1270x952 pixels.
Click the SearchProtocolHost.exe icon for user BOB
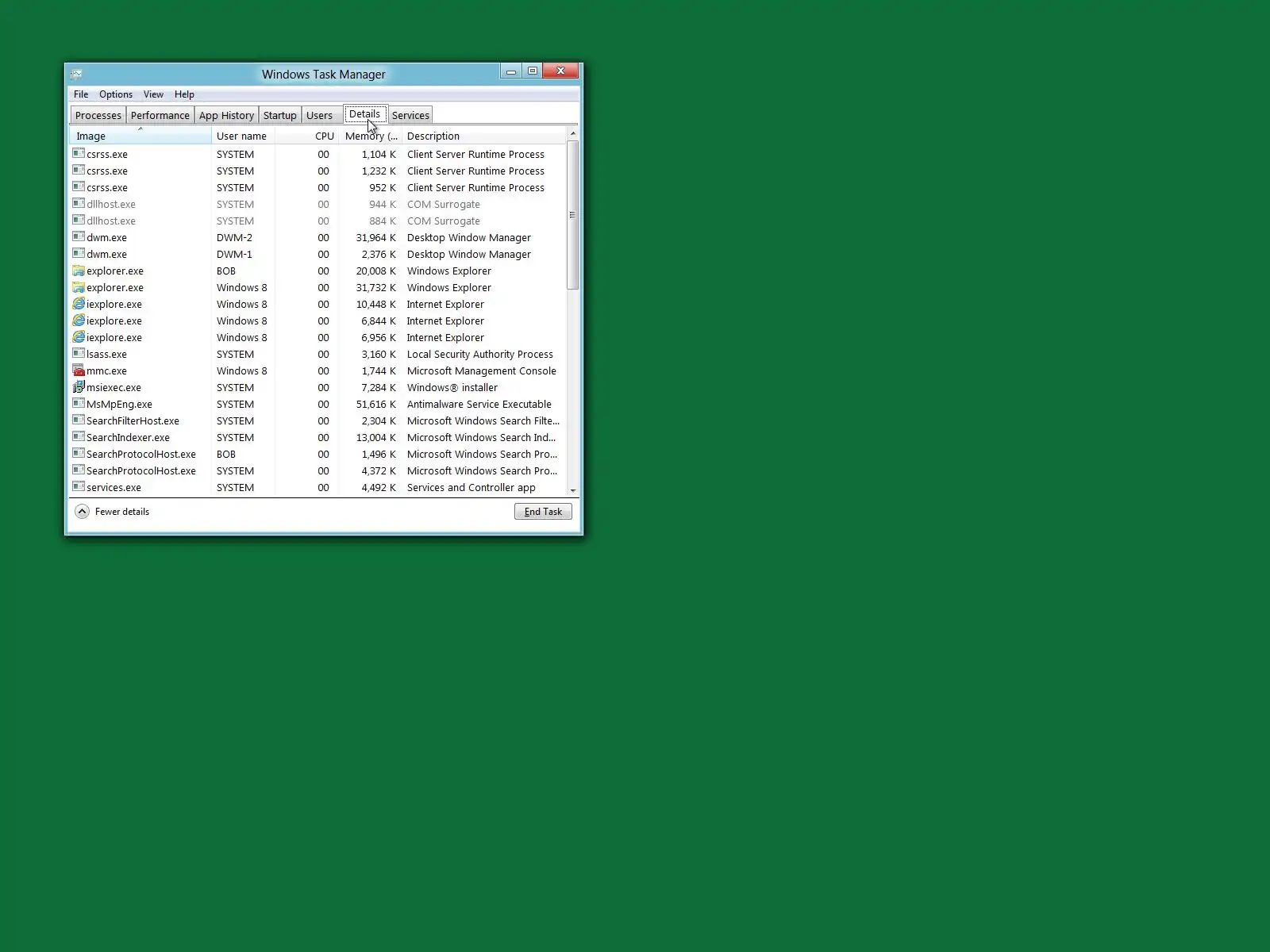point(79,453)
